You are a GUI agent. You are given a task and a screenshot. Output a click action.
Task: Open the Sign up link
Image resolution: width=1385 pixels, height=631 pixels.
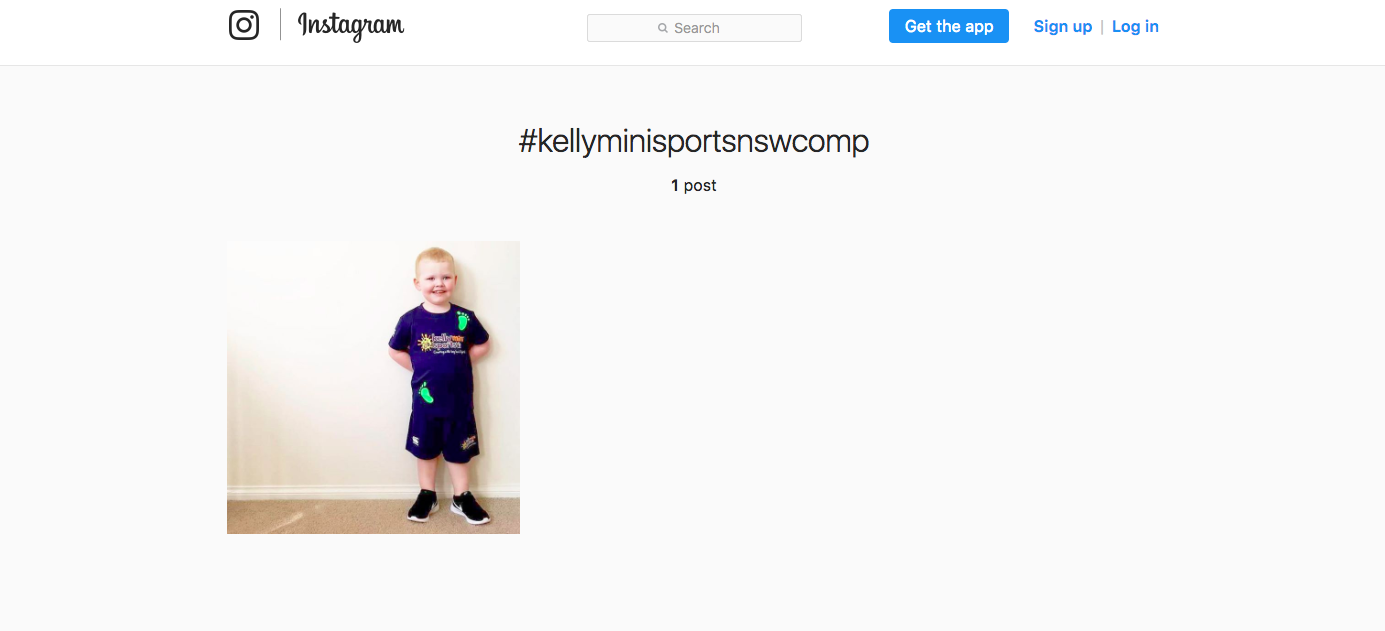tap(1063, 27)
